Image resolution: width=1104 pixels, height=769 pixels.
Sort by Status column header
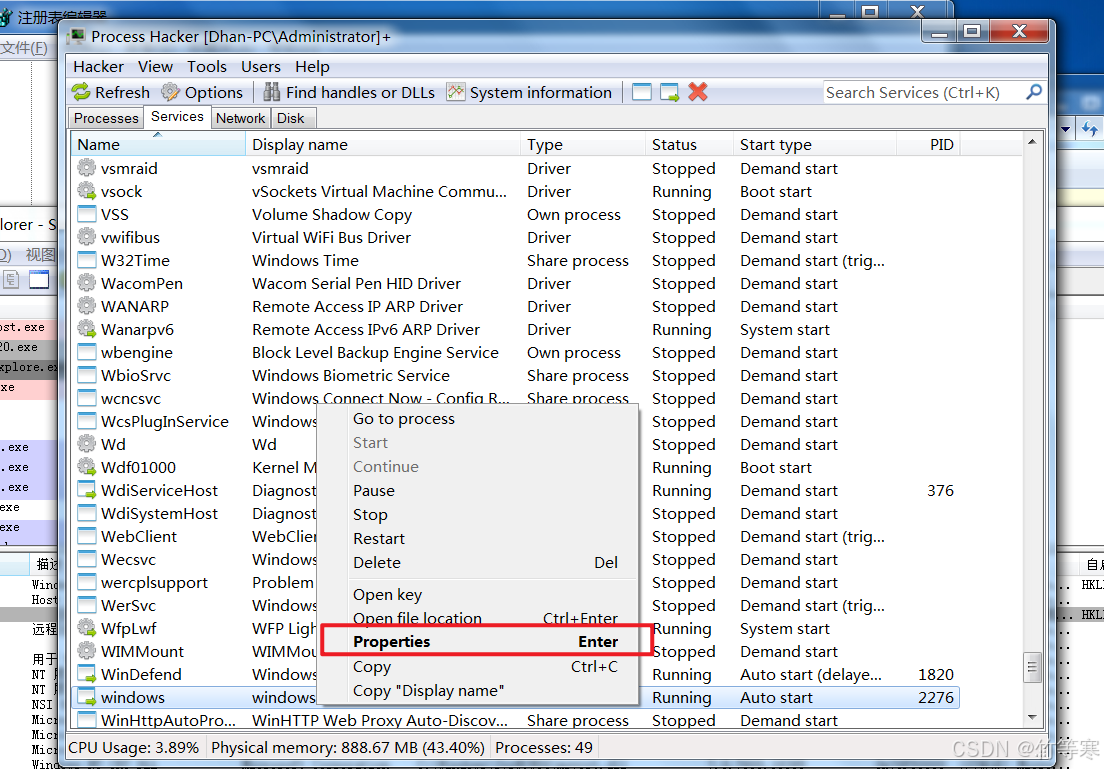point(689,145)
